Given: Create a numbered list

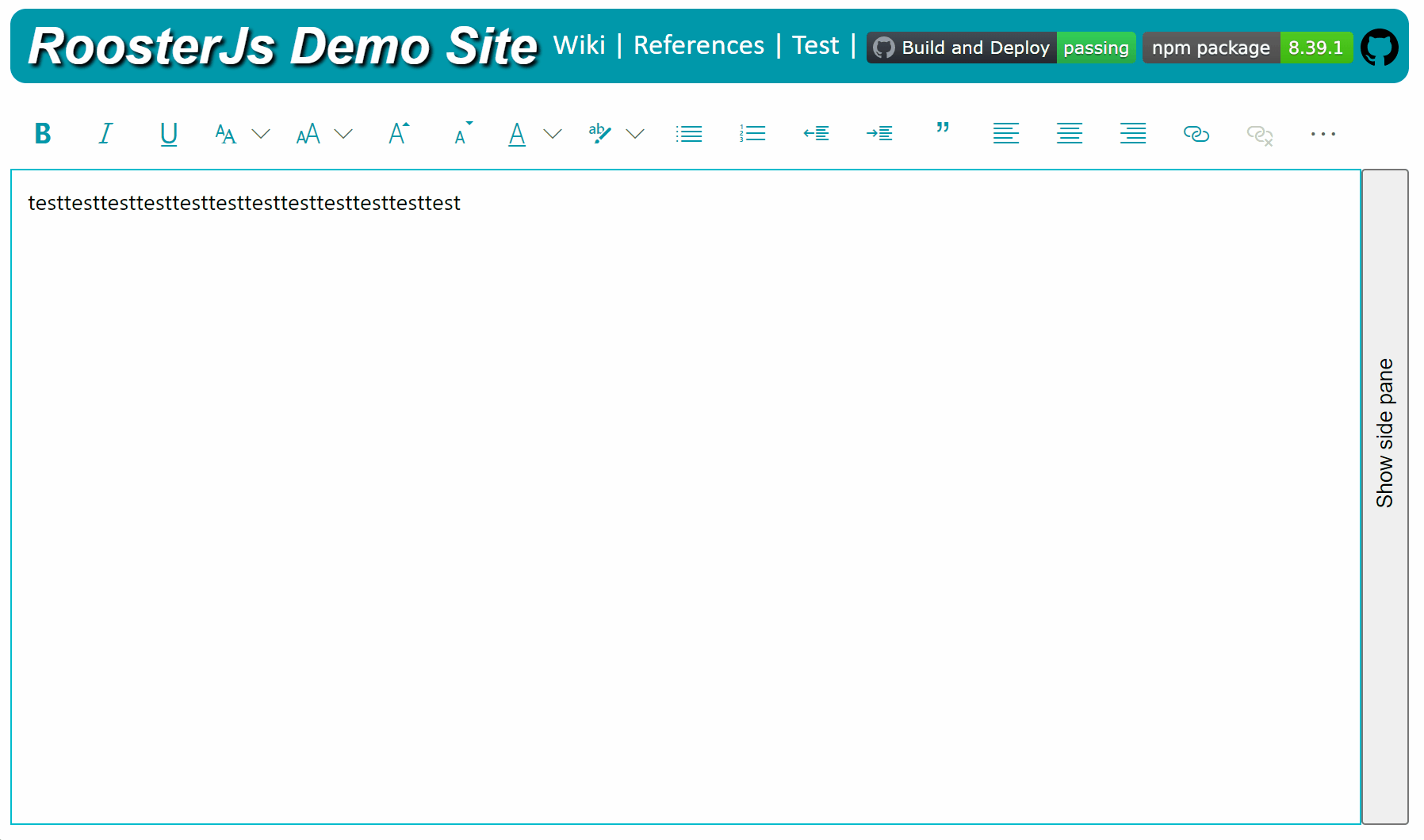Looking at the screenshot, I should point(752,133).
